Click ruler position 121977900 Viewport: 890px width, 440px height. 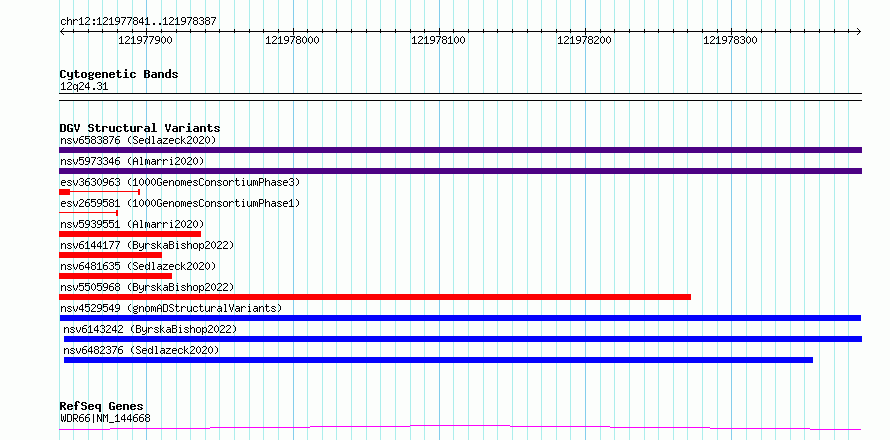click(145, 40)
